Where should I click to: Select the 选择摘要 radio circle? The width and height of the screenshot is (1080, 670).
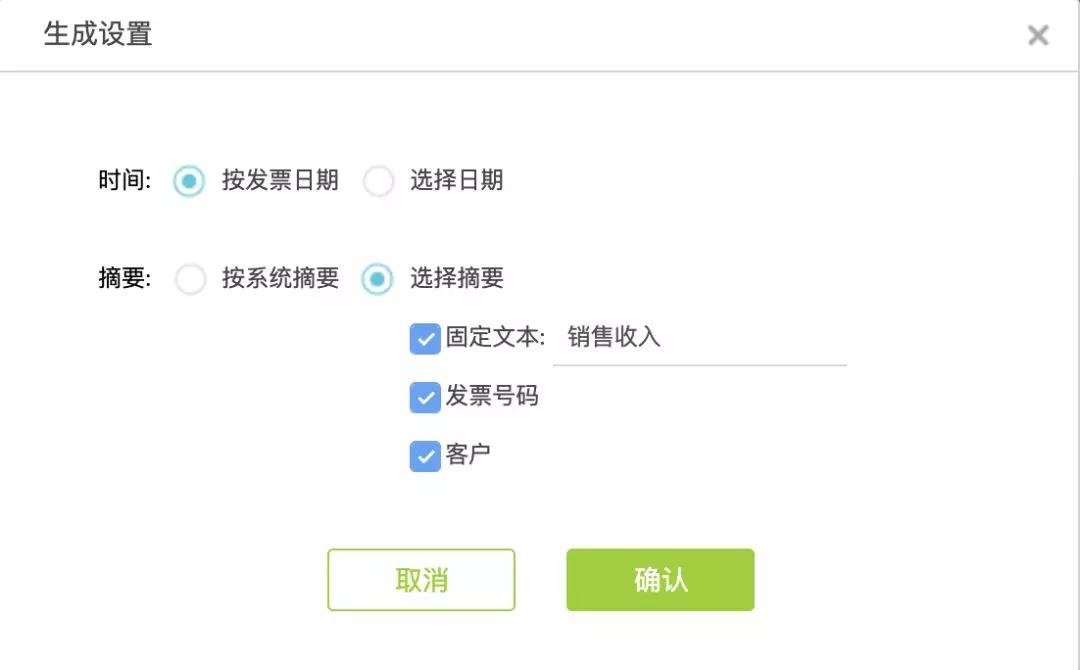pos(377,279)
